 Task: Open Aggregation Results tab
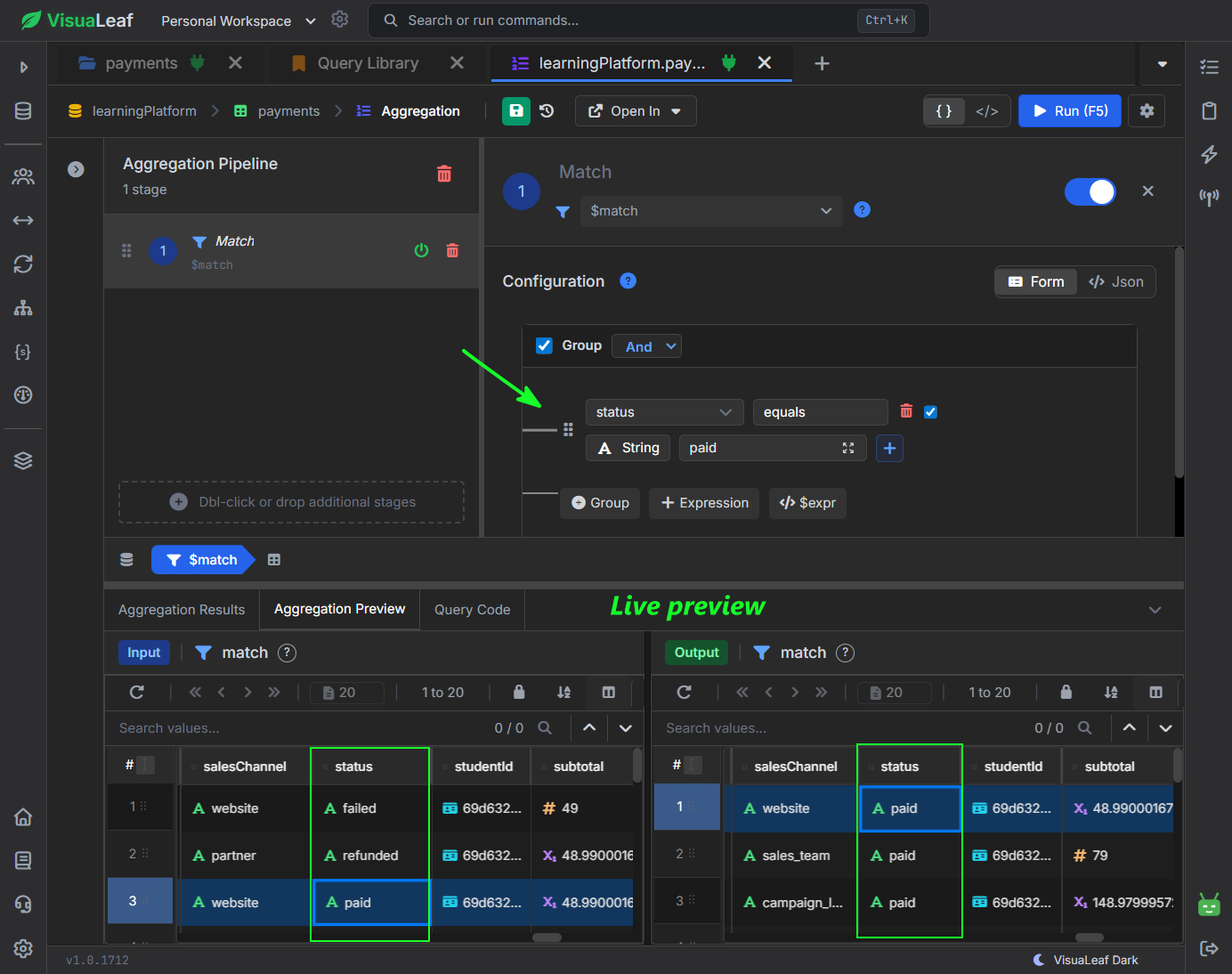point(182,610)
